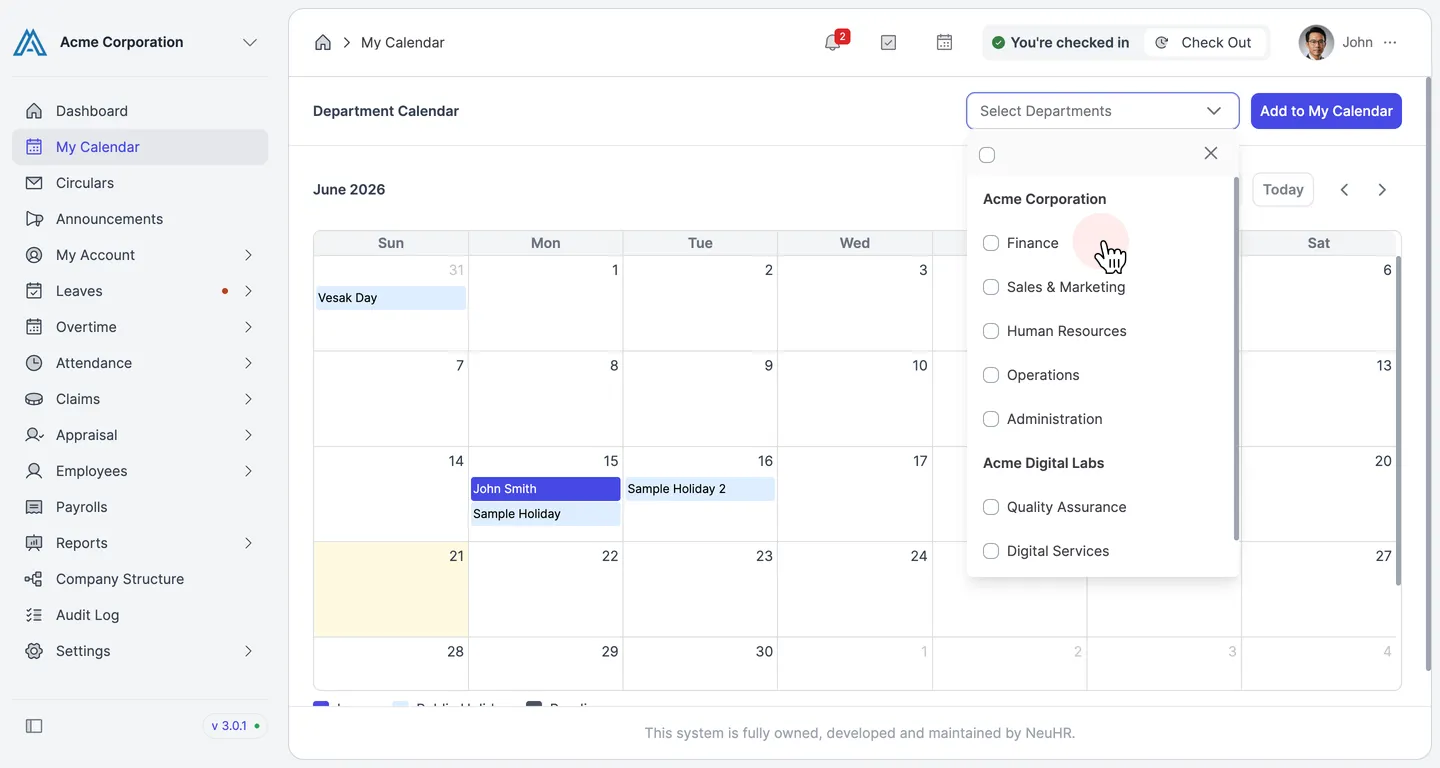Open the Select Departments combo box
This screenshot has width=1440, height=768.
[x=1103, y=111]
